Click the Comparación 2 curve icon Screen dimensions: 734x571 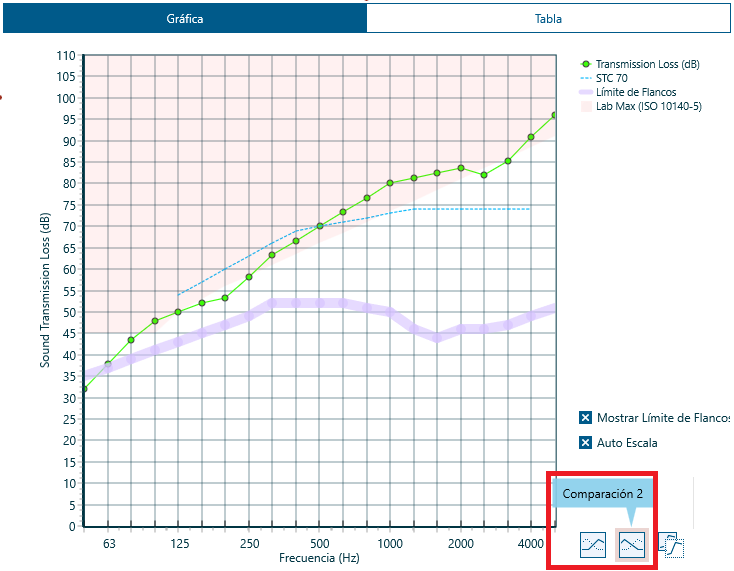click(x=632, y=544)
